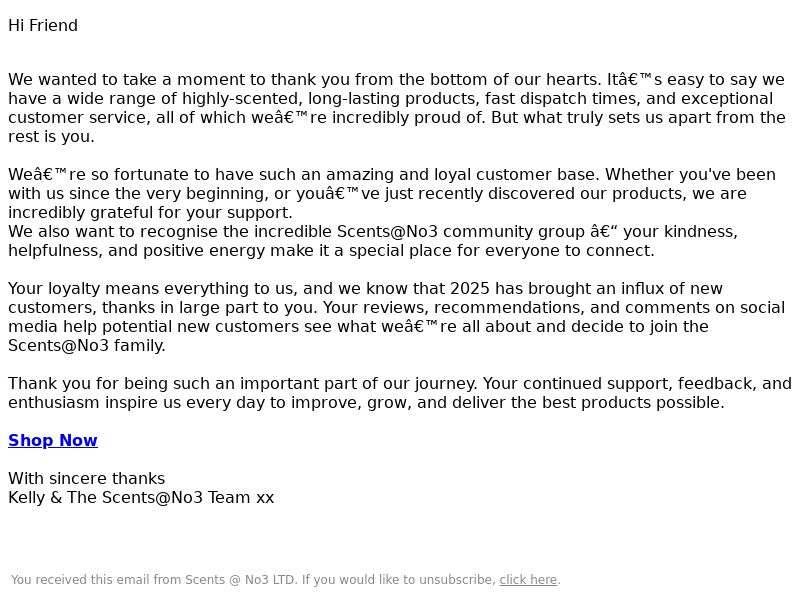Click the line starting 'helpfulness, and positive energy'
The height and width of the screenshot is (600, 800).
331,251
